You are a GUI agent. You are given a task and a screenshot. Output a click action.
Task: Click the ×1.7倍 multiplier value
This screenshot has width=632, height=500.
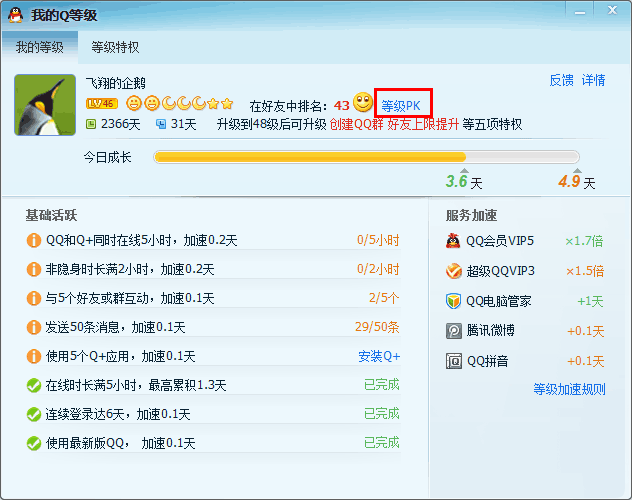[584, 241]
